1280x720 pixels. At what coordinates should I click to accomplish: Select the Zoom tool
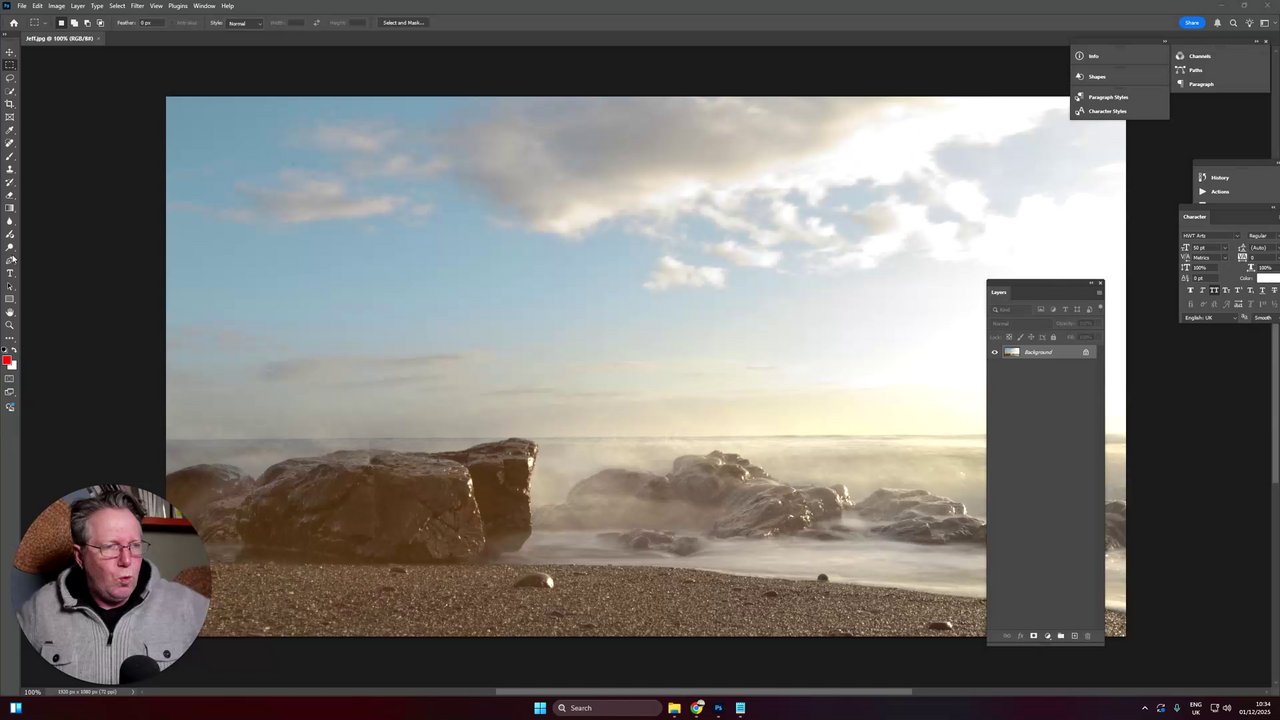tap(10, 325)
